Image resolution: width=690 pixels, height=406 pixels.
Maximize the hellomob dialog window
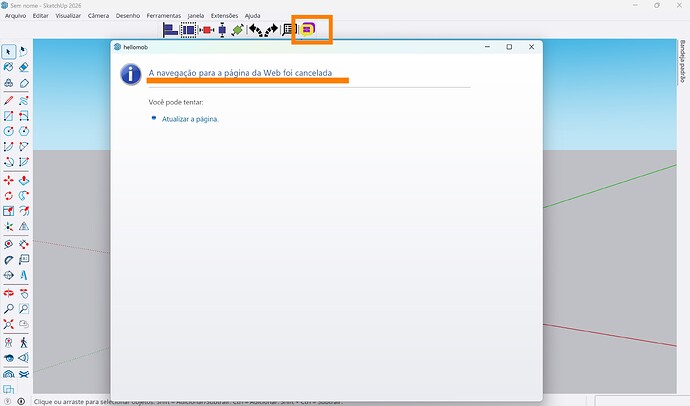509,47
